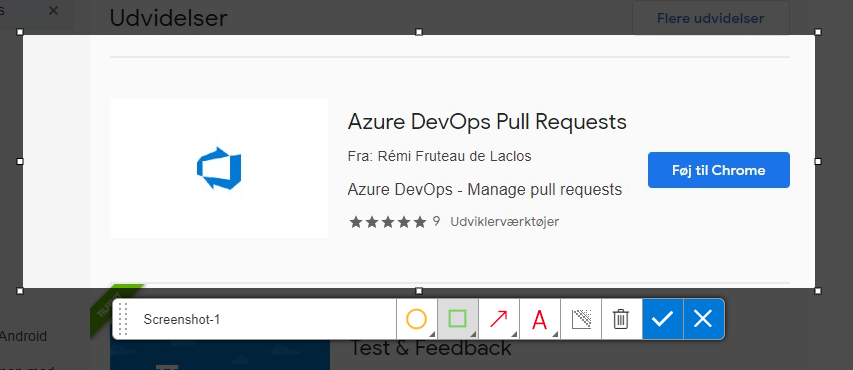
Task: Click the Azure DevOps logo thumbnail
Action: coord(219,168)
